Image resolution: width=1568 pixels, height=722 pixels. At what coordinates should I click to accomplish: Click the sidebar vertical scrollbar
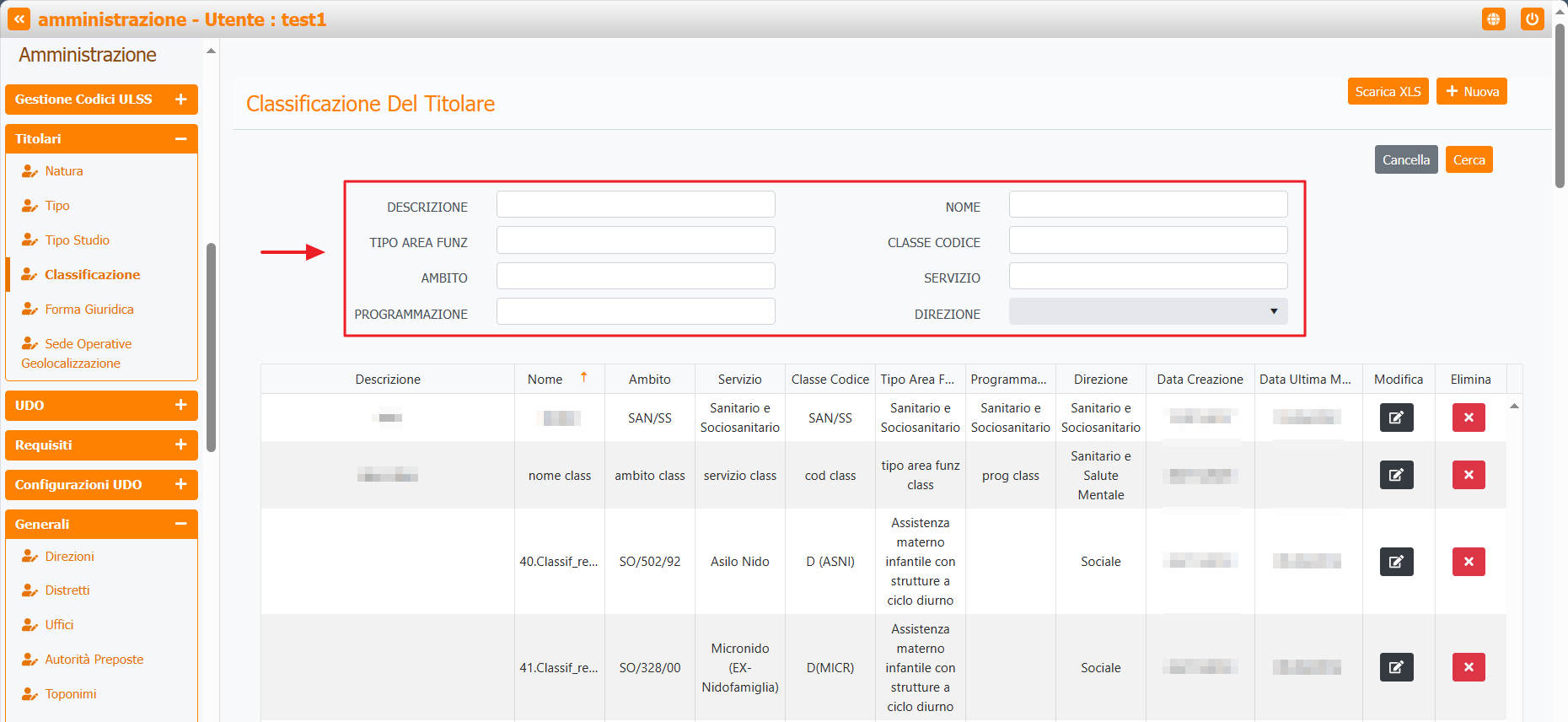[211, 346]
